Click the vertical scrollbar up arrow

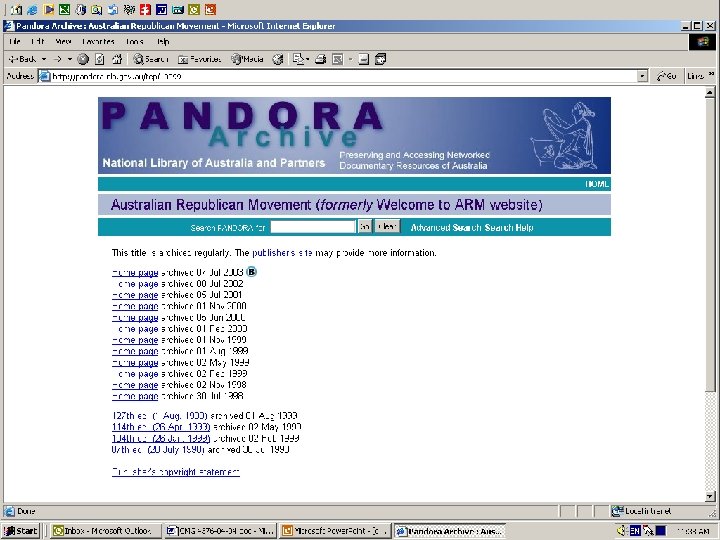[710, 93]
